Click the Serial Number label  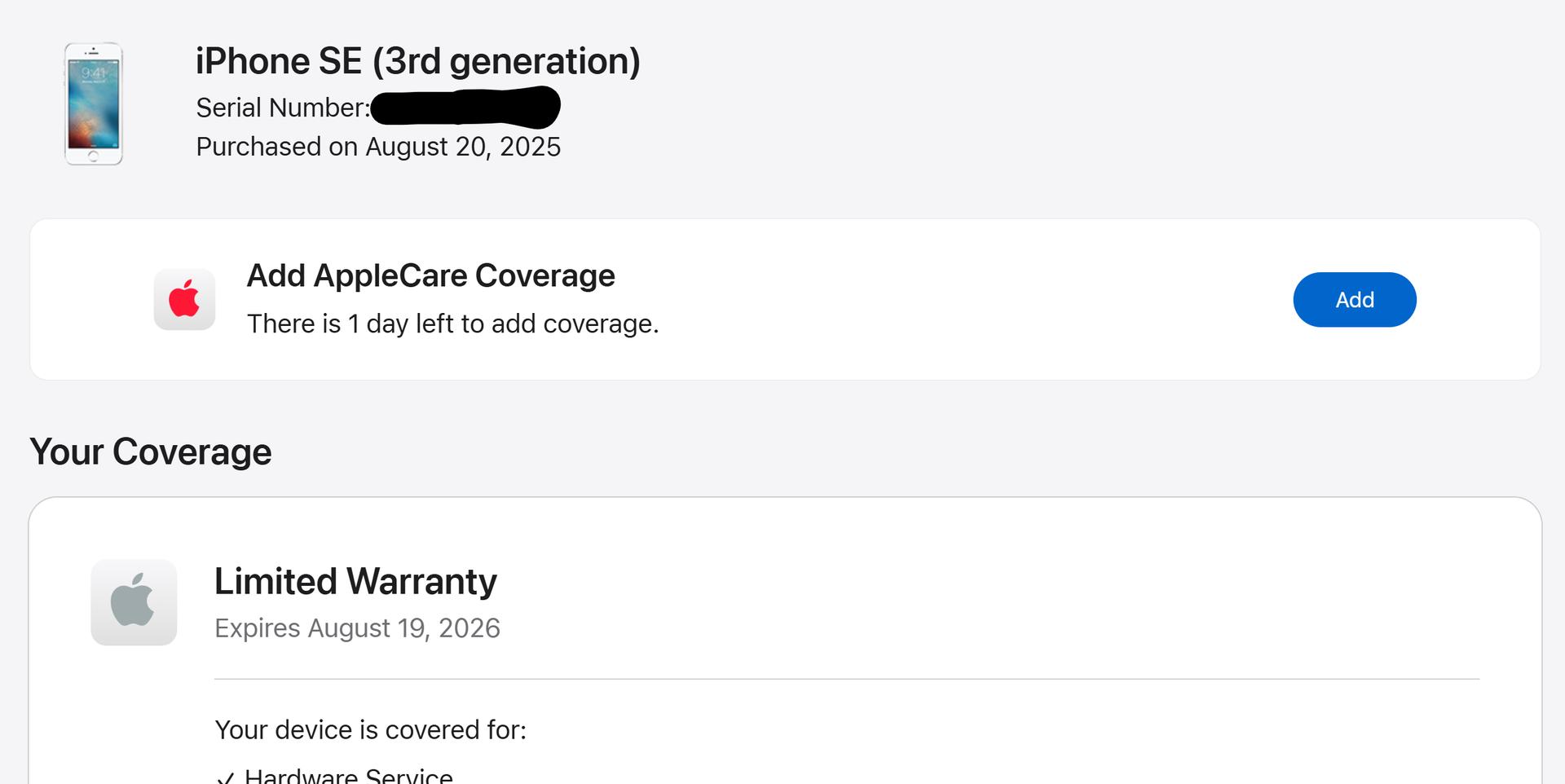pyautogui.click(x=282, y=108)
